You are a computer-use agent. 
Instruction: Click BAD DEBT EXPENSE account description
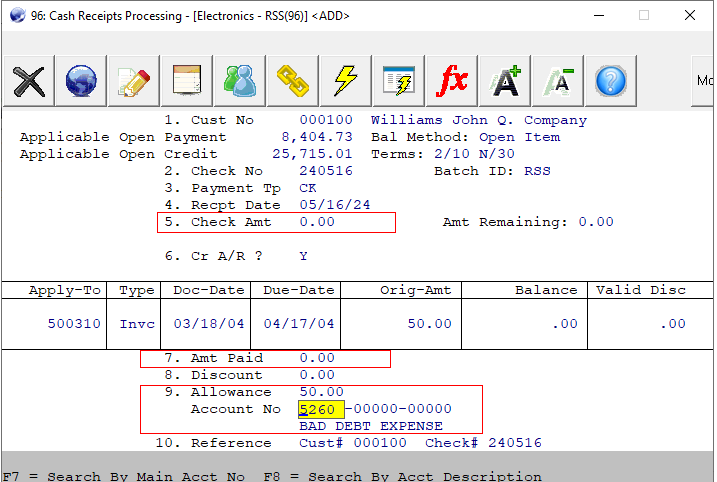[371, 426]
